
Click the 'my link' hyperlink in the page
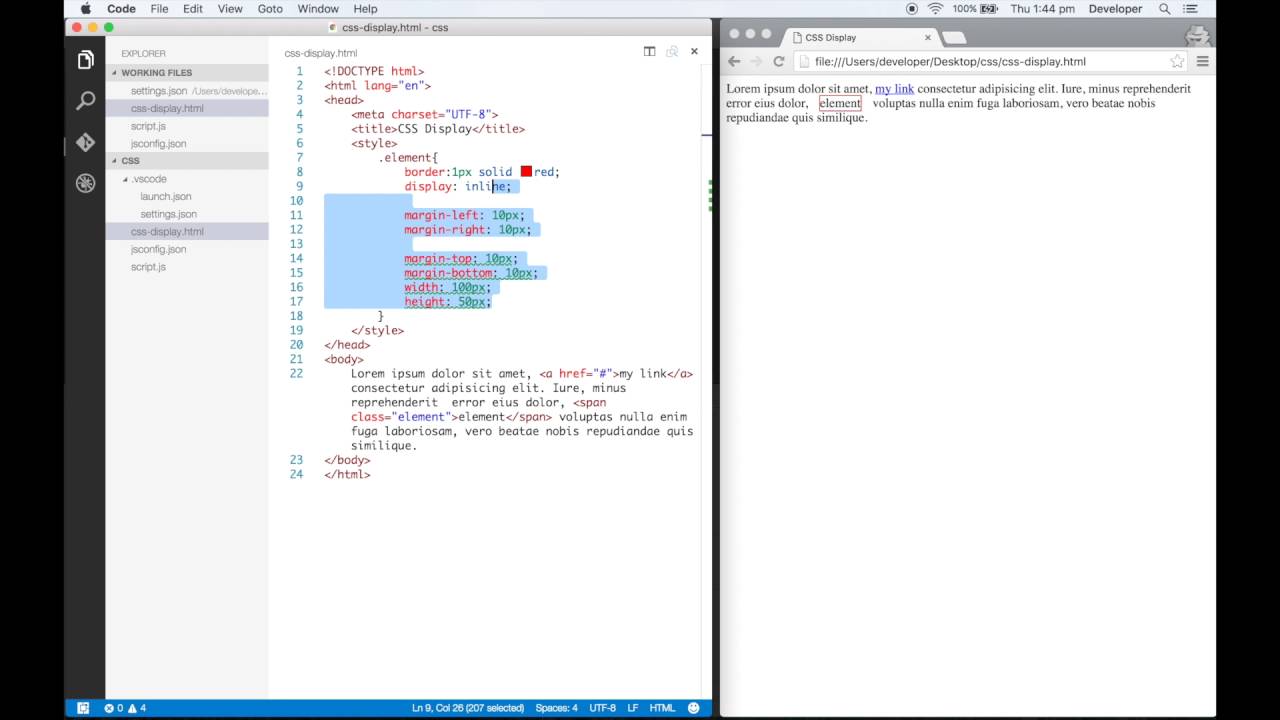coord(894,89)
